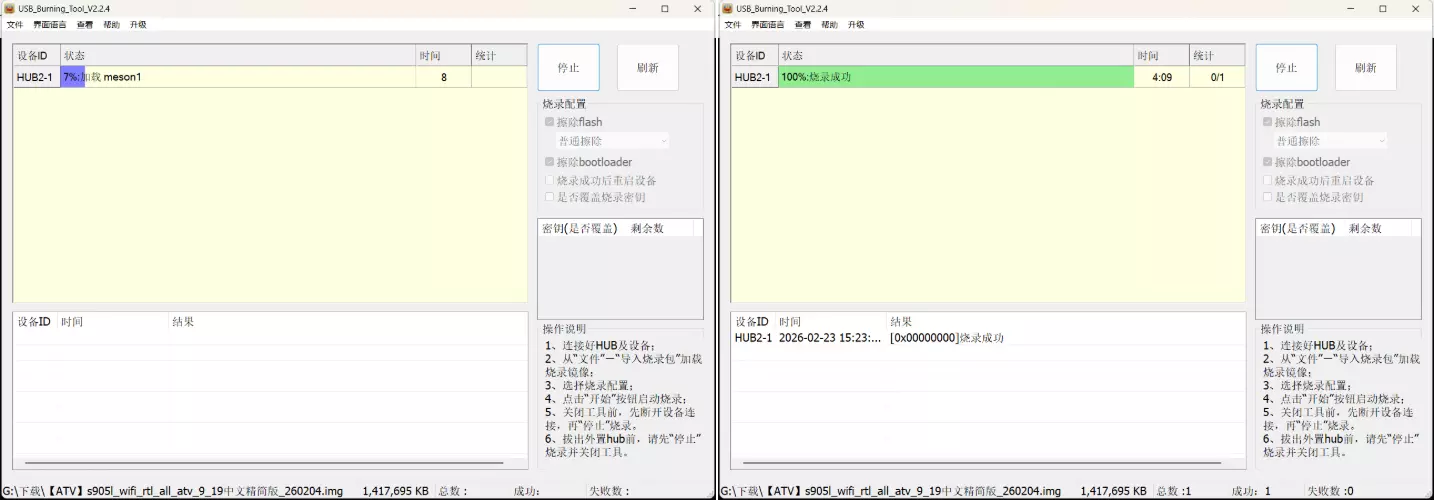Click app icon in the 7% loading window title
Image resolution: width=1434 pixels, height=500 pixels.
point(9,8)
